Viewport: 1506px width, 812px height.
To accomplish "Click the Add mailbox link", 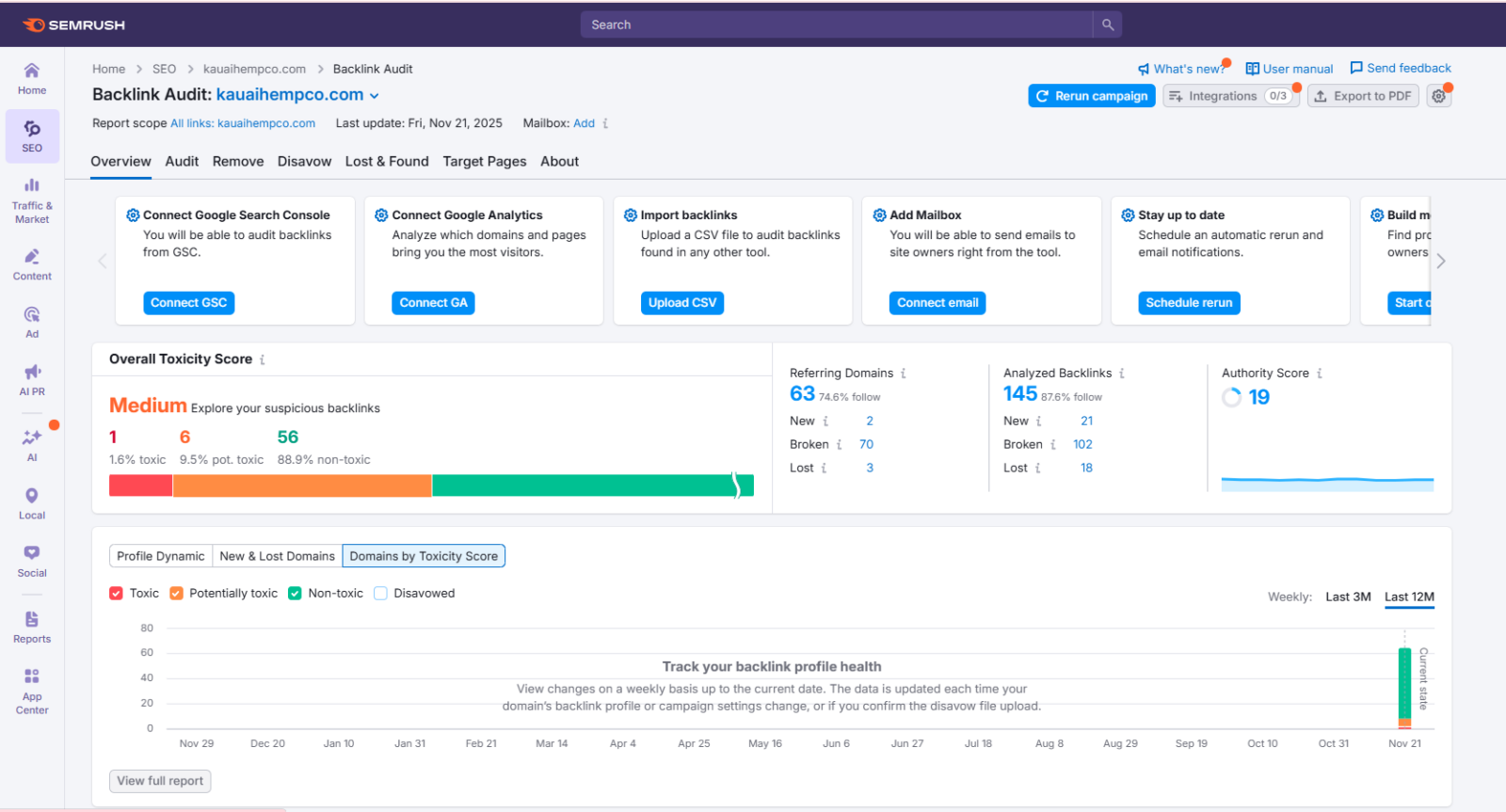I will point(584,123).
